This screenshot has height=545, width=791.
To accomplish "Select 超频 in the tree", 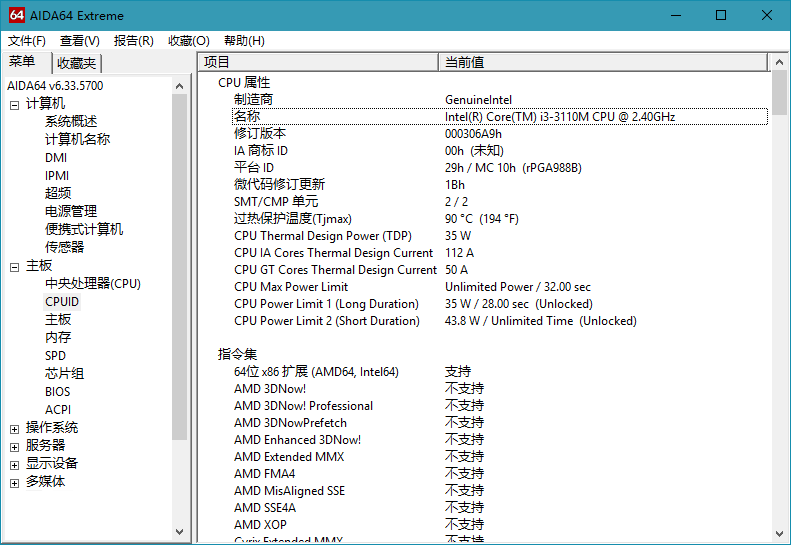I will 58,193.
